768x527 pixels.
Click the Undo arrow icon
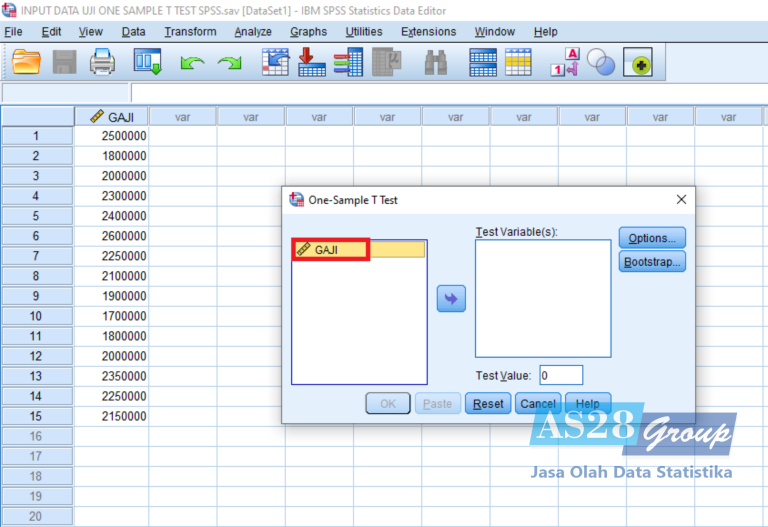[192, 64]
